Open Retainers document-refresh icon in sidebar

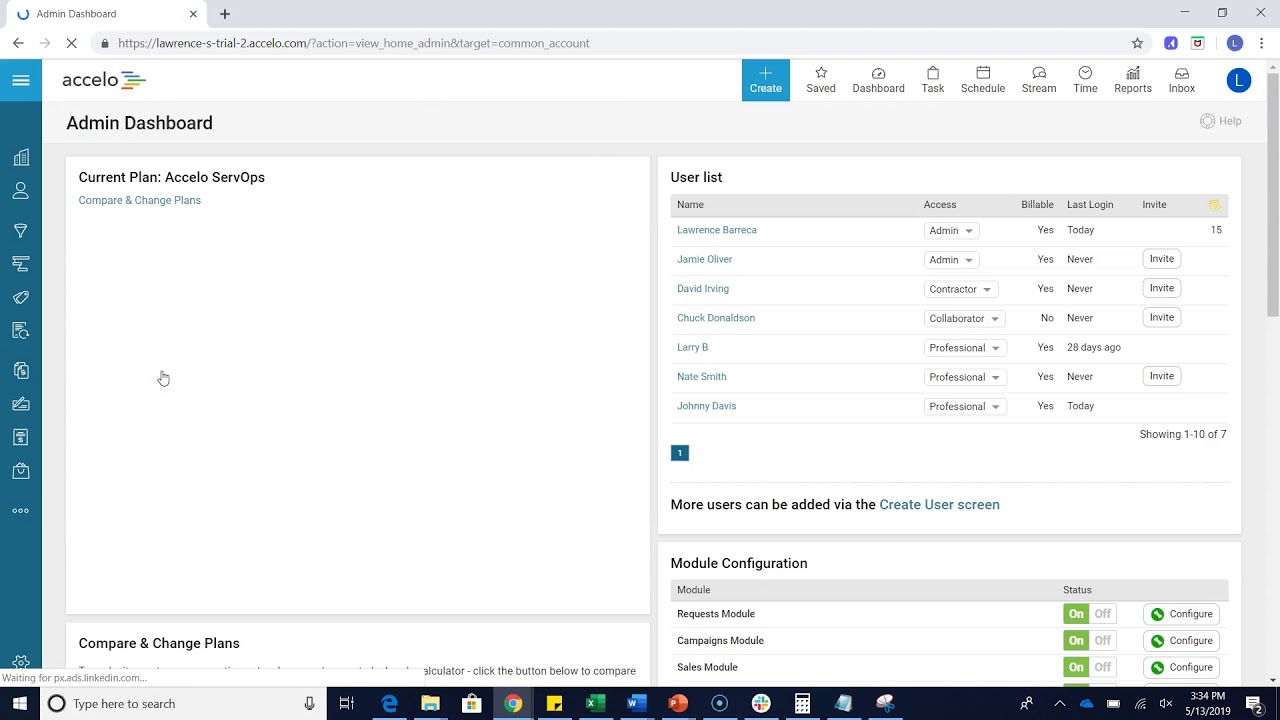pyautogui.click(x=21, y=331)
